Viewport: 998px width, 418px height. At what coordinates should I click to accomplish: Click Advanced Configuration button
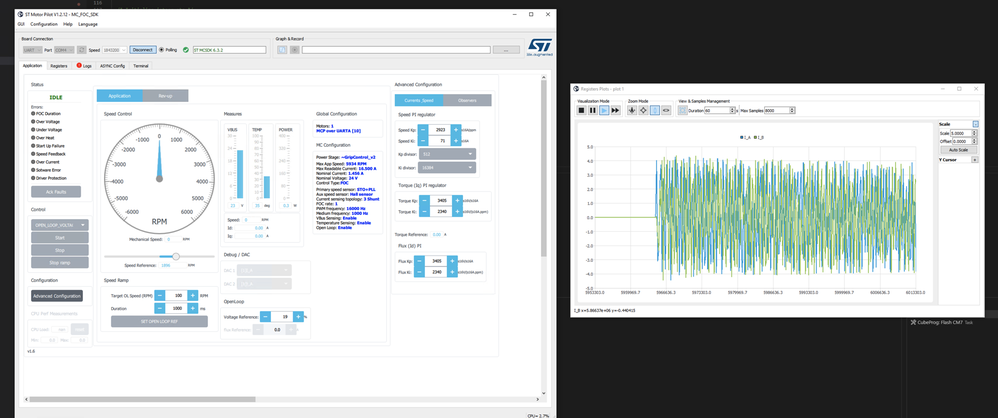click(57, 296)
